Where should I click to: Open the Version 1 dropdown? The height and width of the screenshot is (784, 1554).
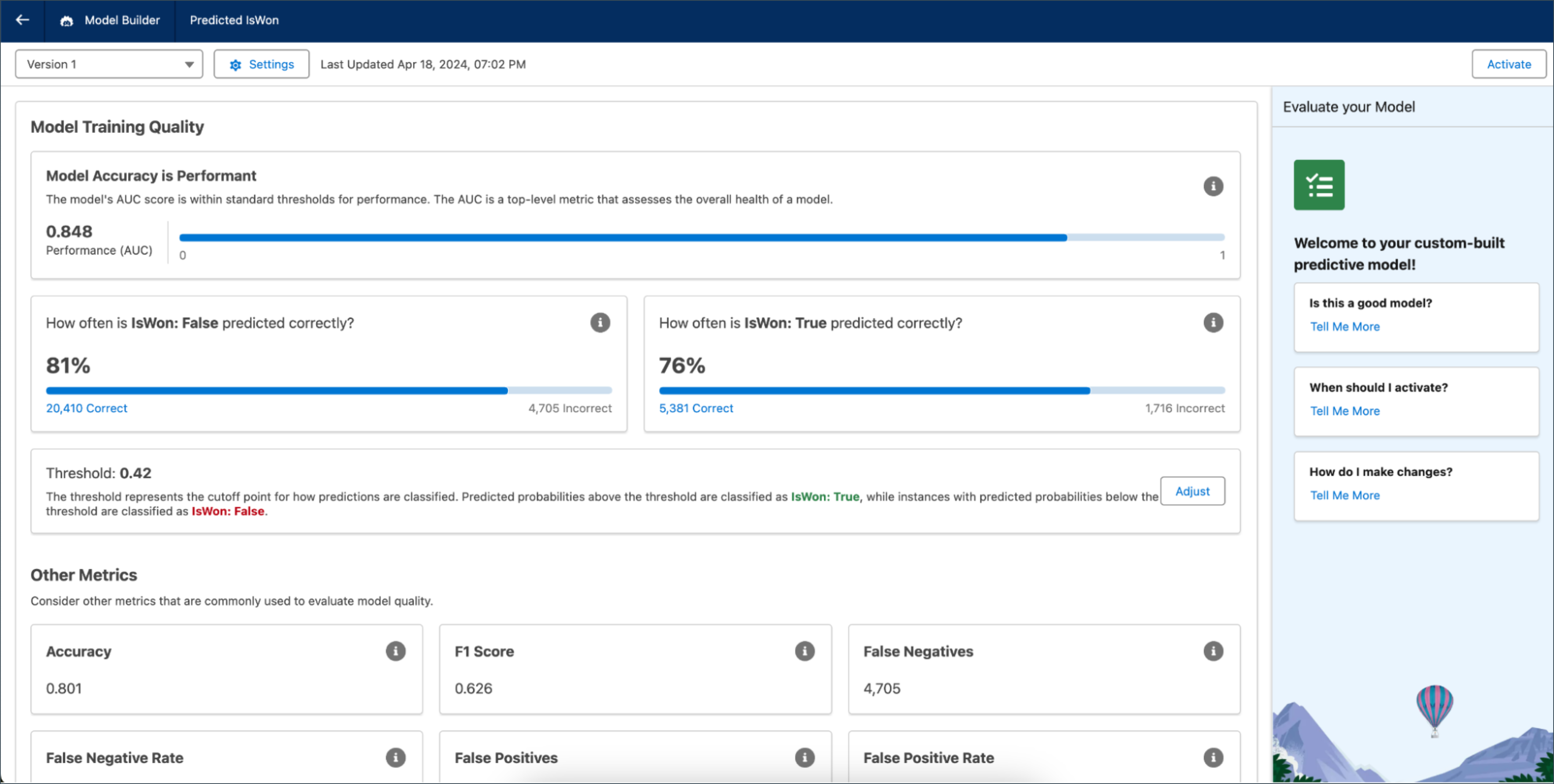(x=109, y=64)
